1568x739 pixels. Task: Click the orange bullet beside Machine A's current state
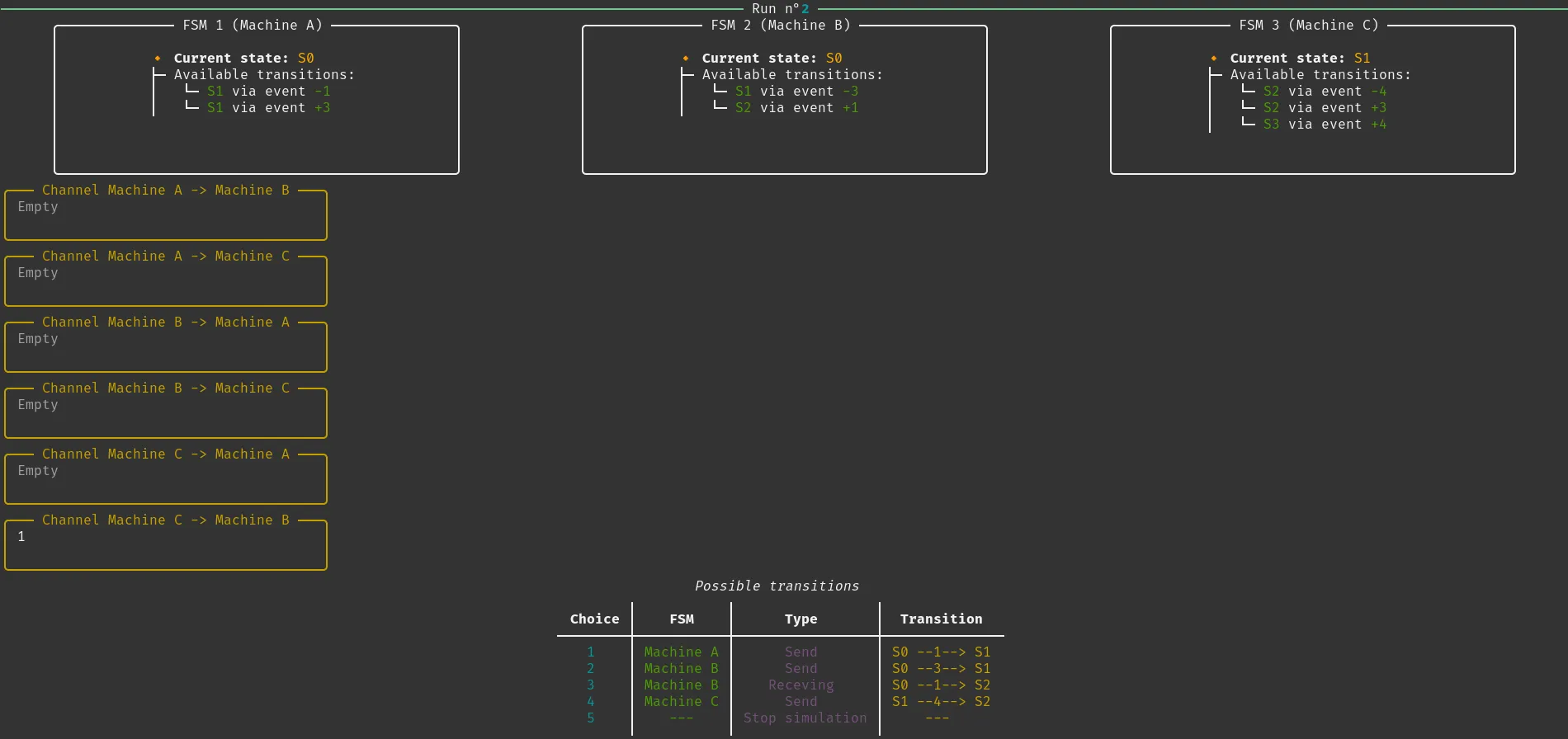pyautogui.click(x=157, y=59)
